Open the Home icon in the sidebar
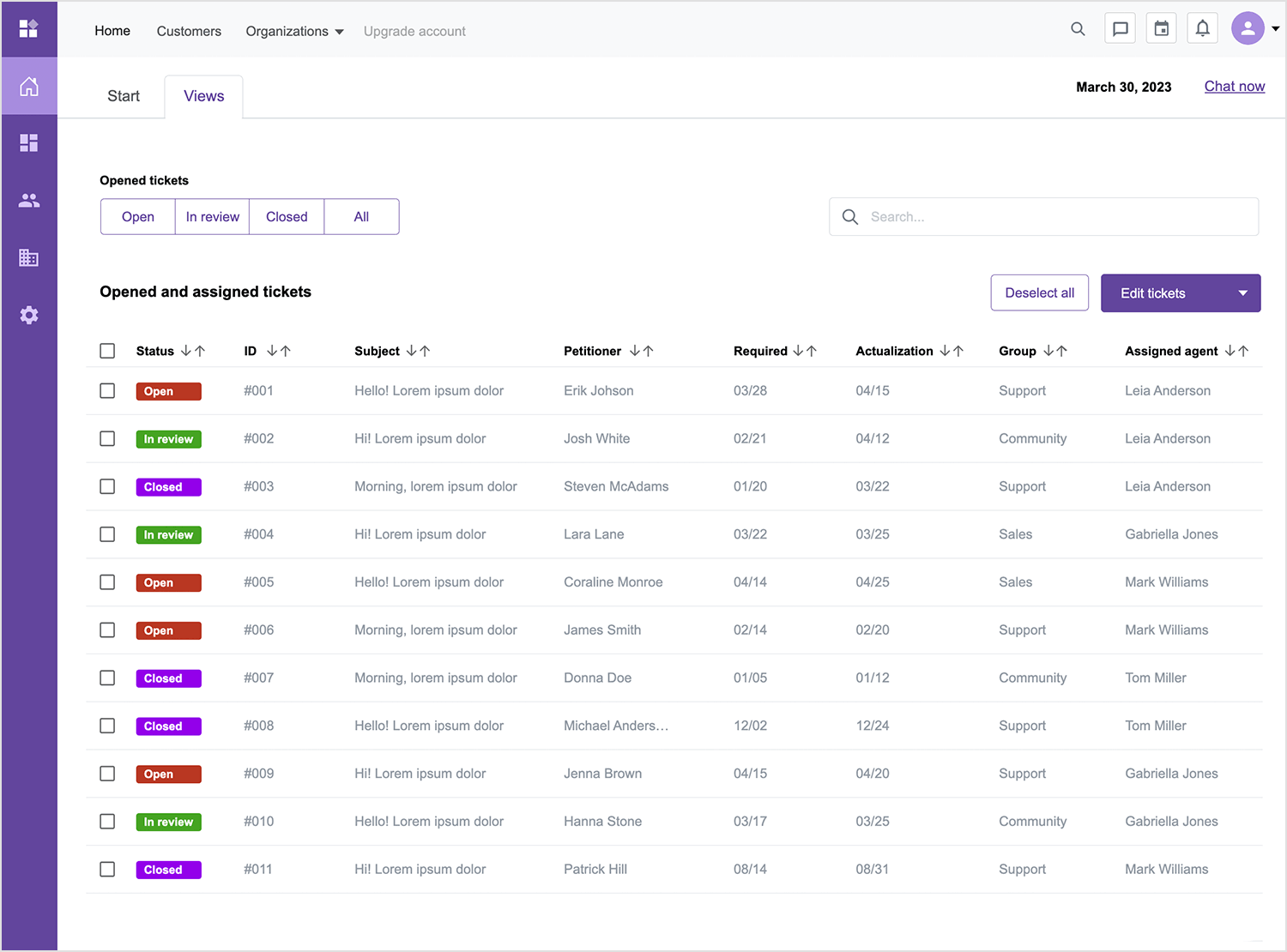Screen dimensions: 1287x952 click(x=29, y=86)
